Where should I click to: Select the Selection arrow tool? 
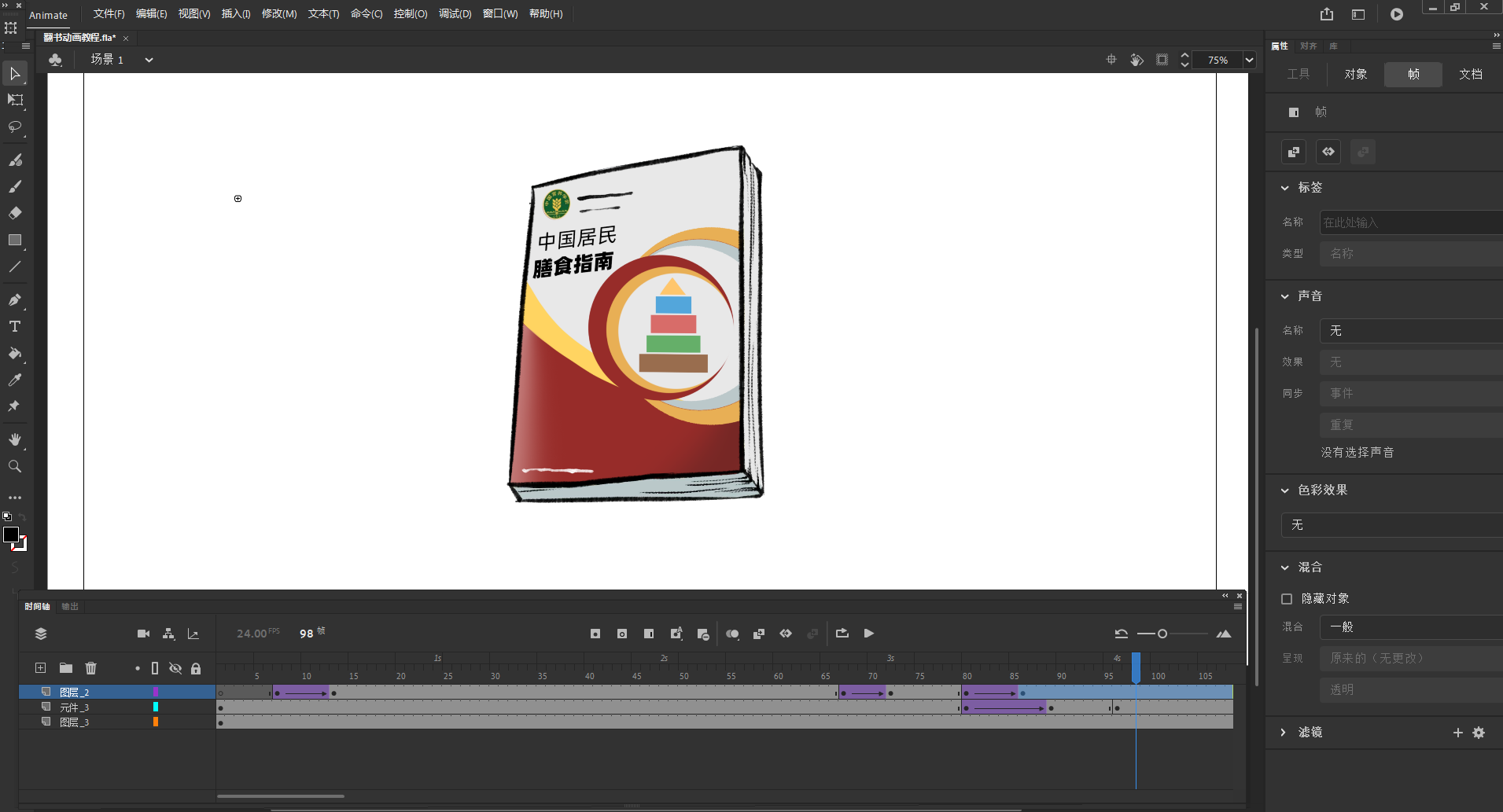[x=15, y=73]
